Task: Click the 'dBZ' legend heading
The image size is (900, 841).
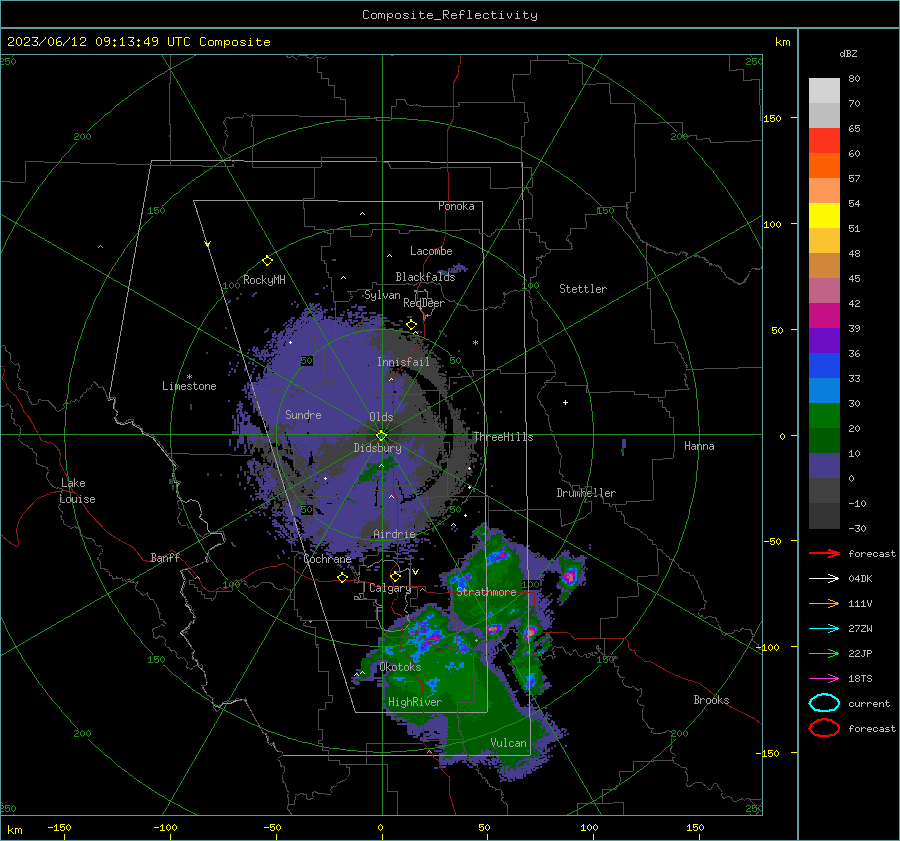Action: pos(848,53)
